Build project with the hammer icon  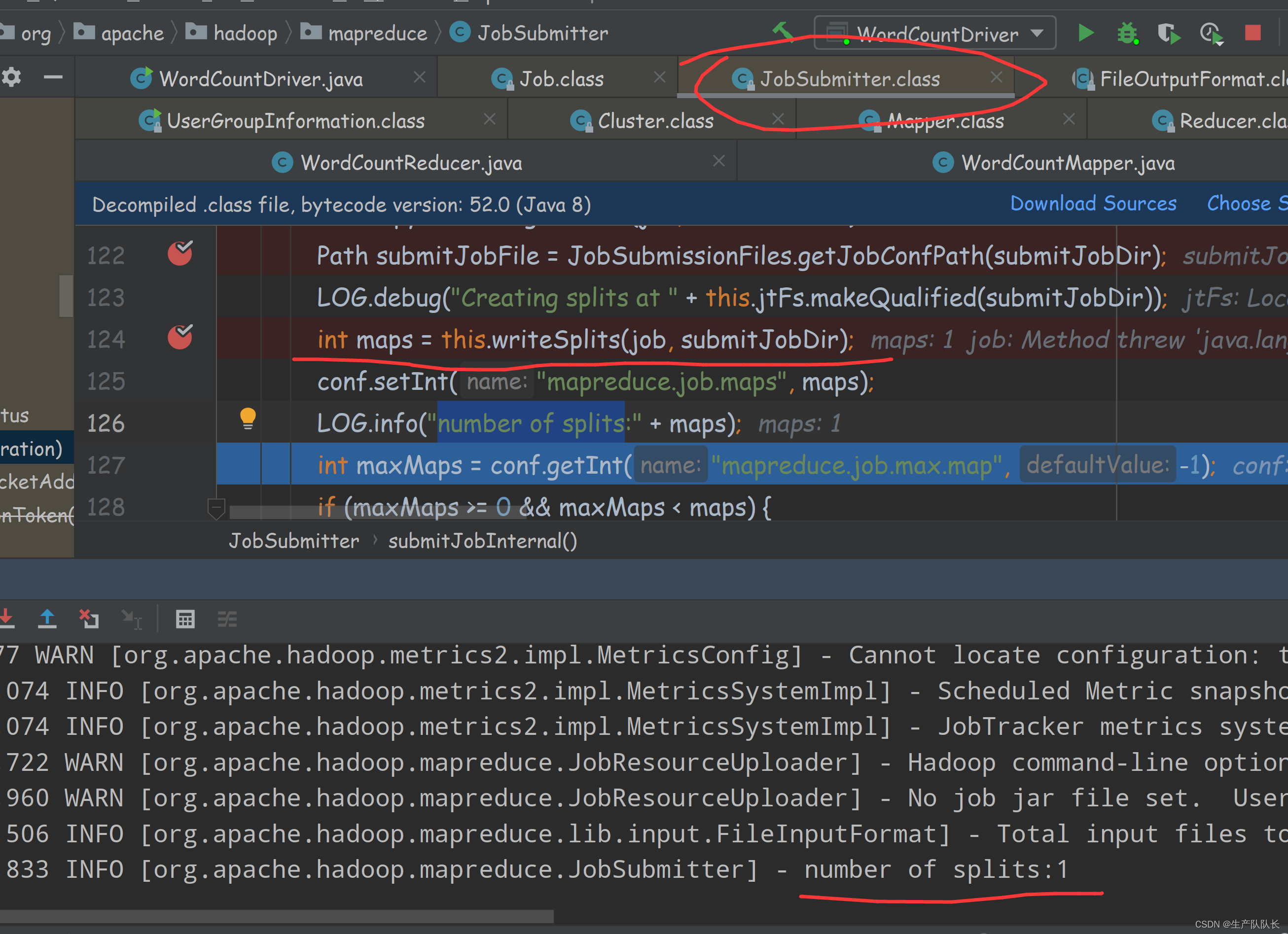pyautogui.click(x=784, y=32)
